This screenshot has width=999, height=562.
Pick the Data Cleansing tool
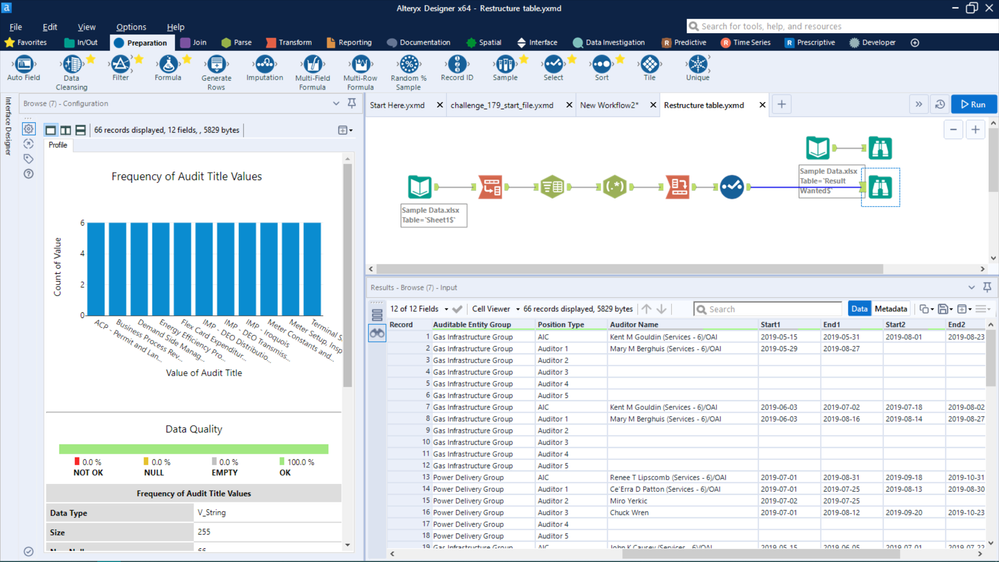[x=71, y=73]
